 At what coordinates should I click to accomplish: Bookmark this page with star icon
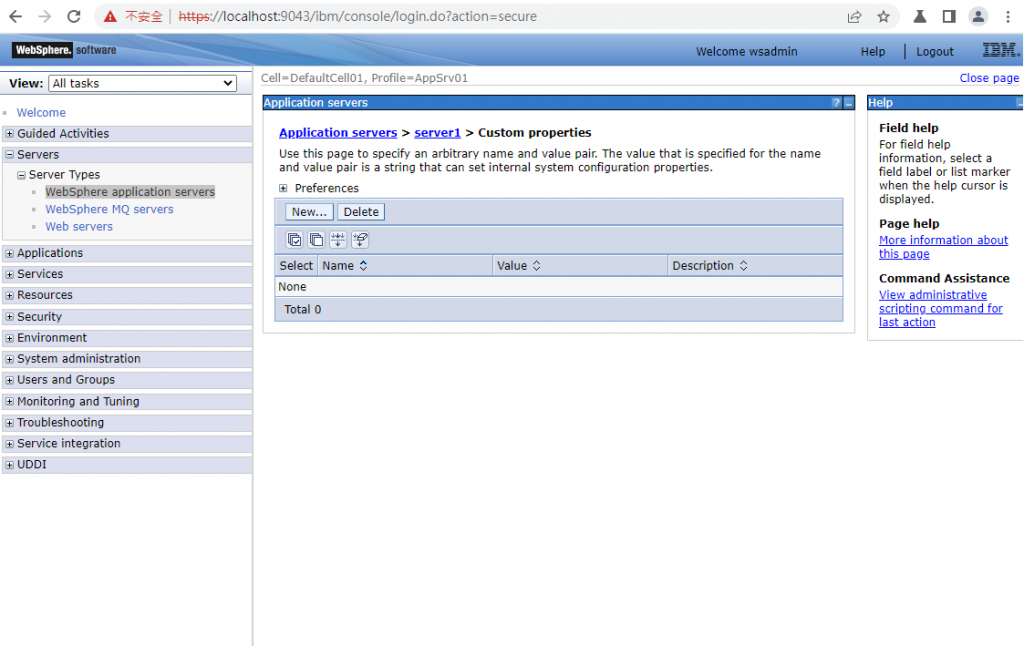tap(884, 17)
